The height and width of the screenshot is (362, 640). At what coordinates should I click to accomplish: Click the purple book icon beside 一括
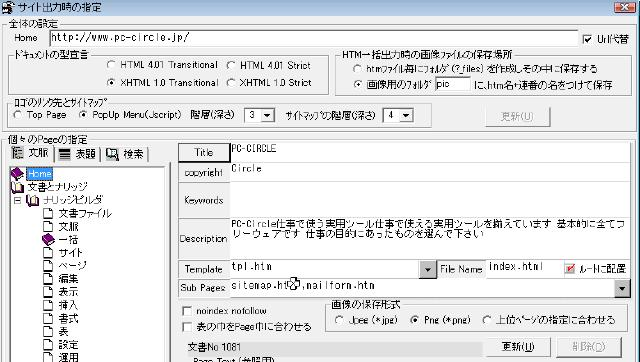pos(48,239)
